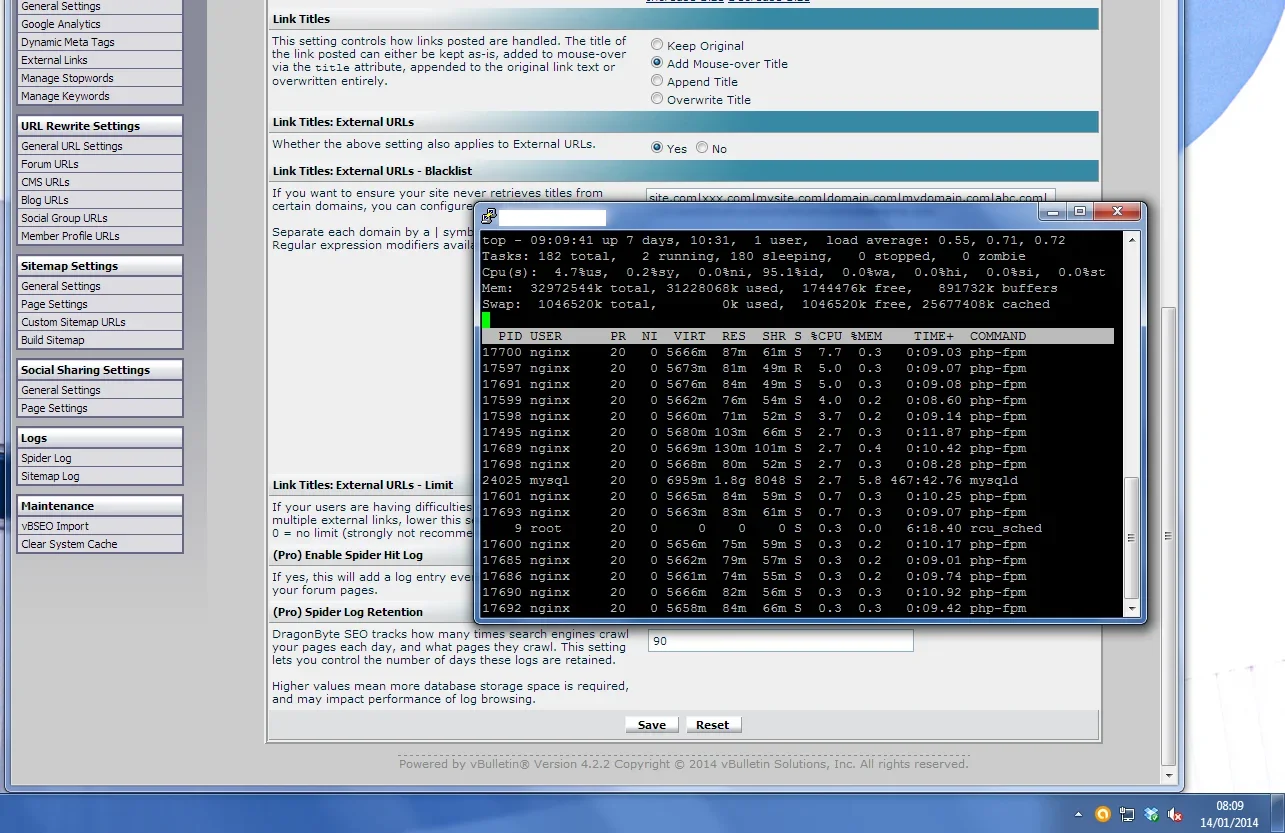The height and width of the screenshot is (833, 1285).
Task: Click the URL Rewrite Settings sidebar header
Action: pyautogui.click(x=100, y=126)
